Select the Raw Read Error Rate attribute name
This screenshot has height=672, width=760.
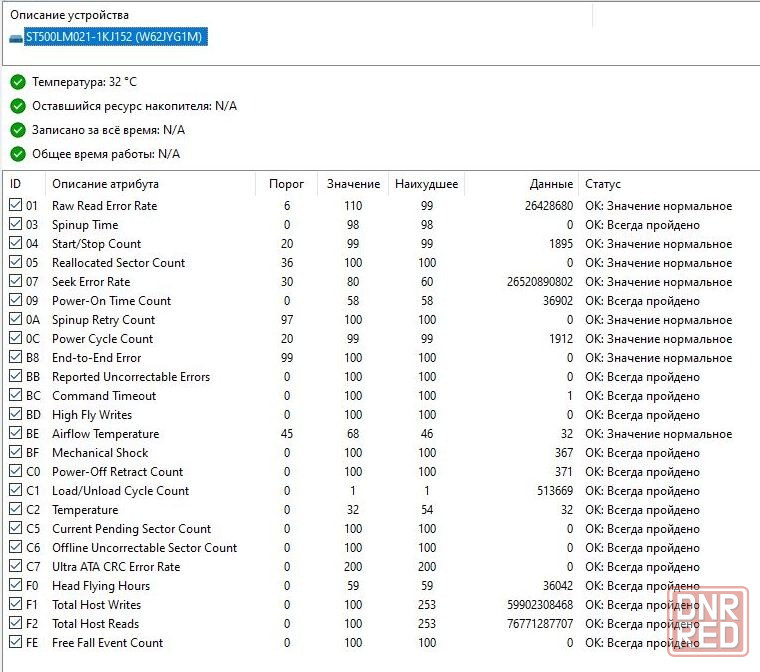coord(105,206)
